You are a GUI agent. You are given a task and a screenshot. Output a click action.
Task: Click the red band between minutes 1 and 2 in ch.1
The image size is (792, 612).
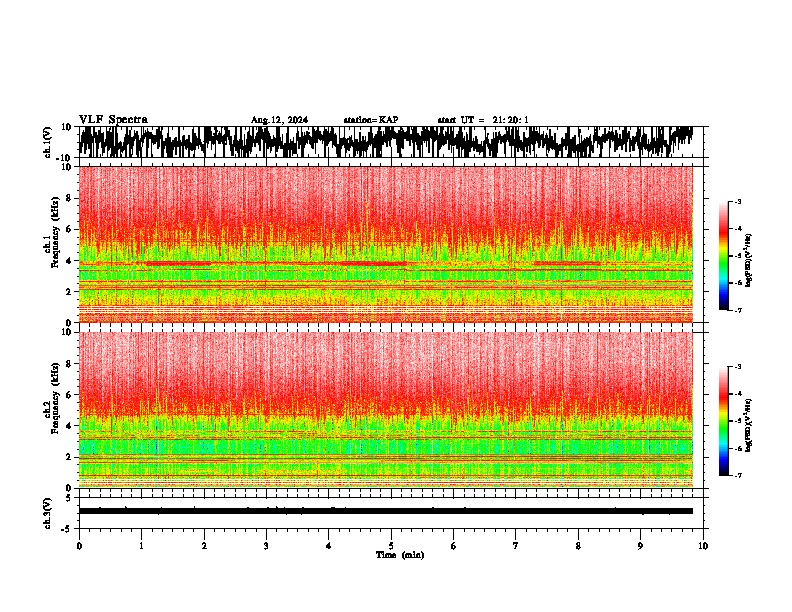(178, 264)
